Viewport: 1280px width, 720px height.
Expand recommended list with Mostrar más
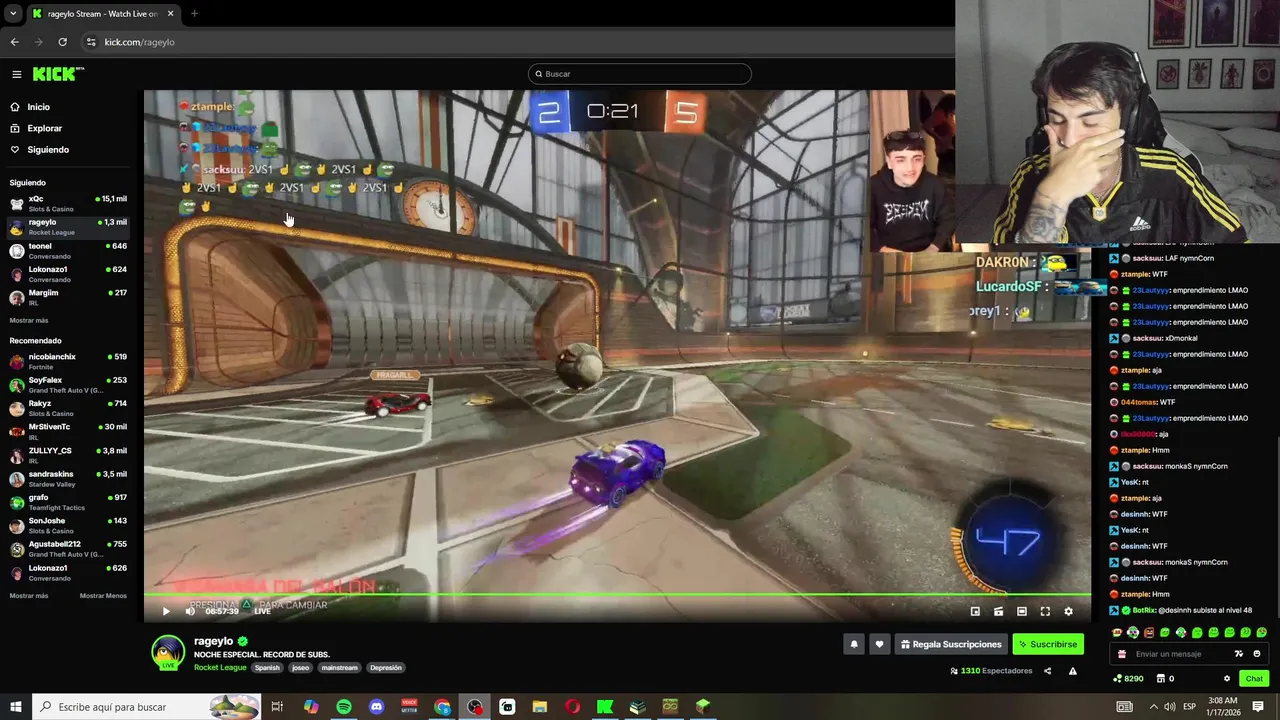pyautogui.click(x=28, y=595)
